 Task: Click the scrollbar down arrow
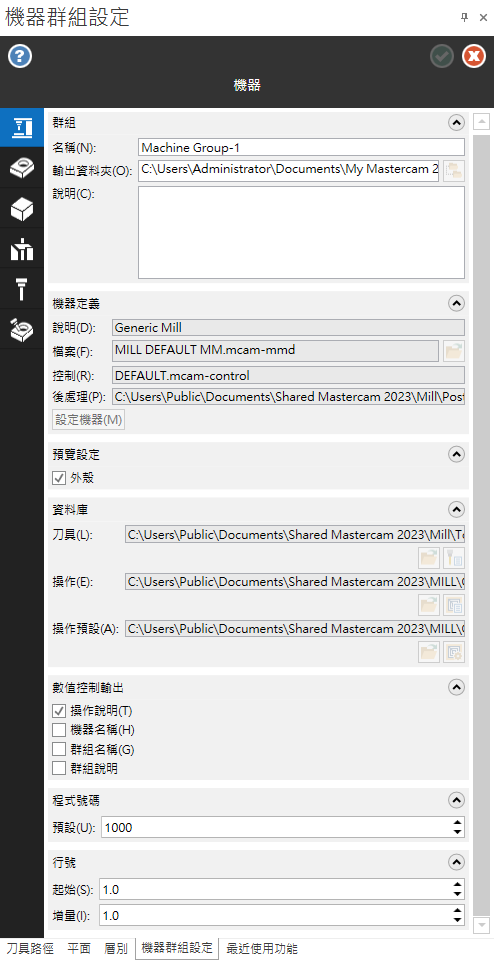pyautogui.click(x=482, y=923)
